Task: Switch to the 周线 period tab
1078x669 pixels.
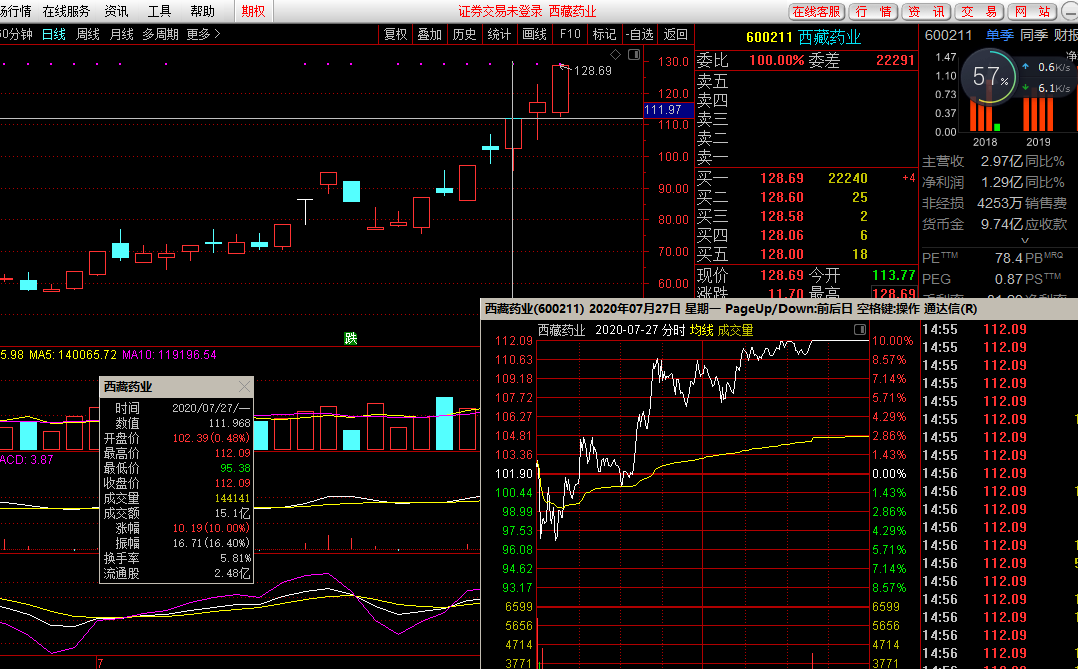Action: coord(87,34)
